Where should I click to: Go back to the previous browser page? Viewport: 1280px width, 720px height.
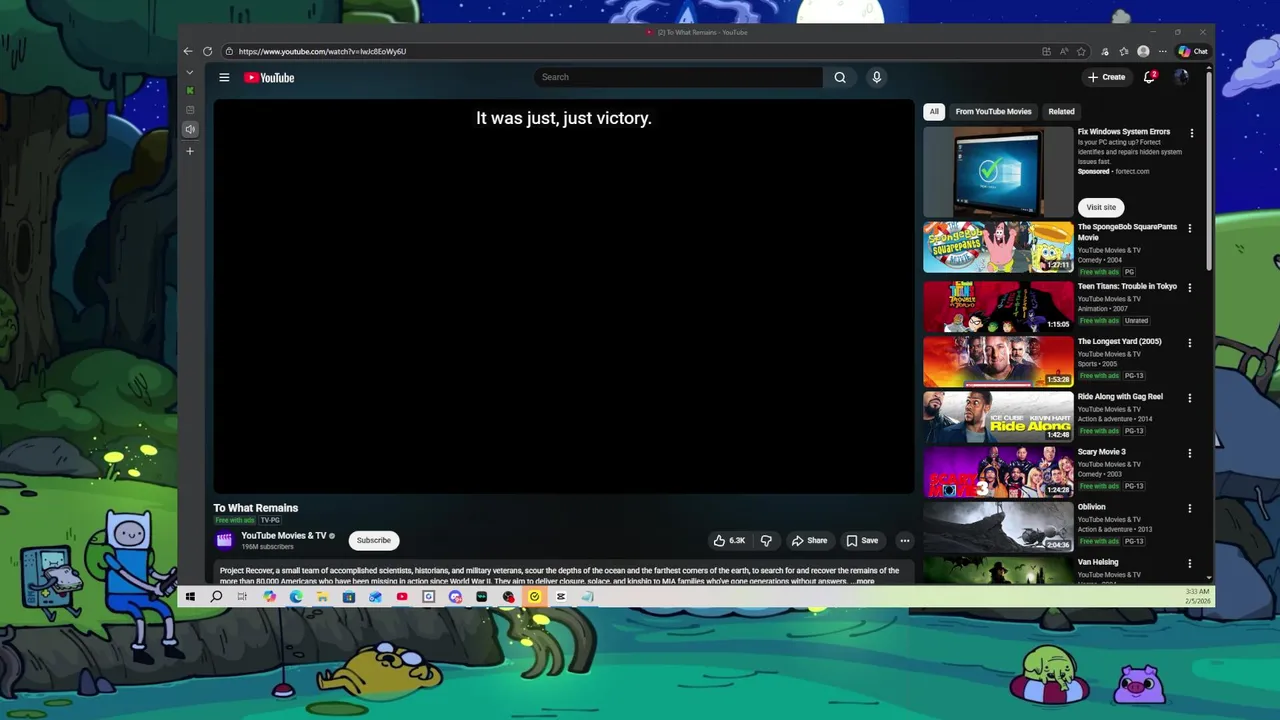pyautogui.click(x=187, y=51)
